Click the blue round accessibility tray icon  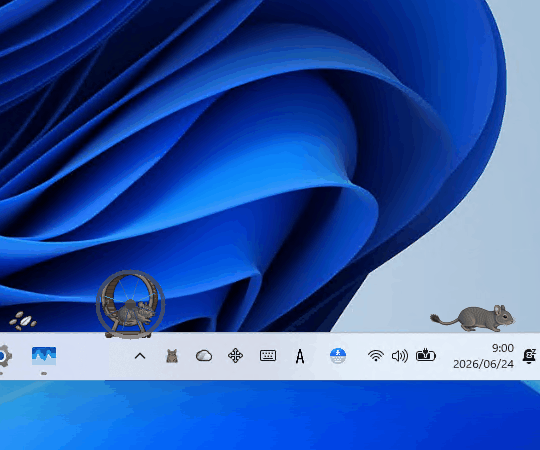338,356
